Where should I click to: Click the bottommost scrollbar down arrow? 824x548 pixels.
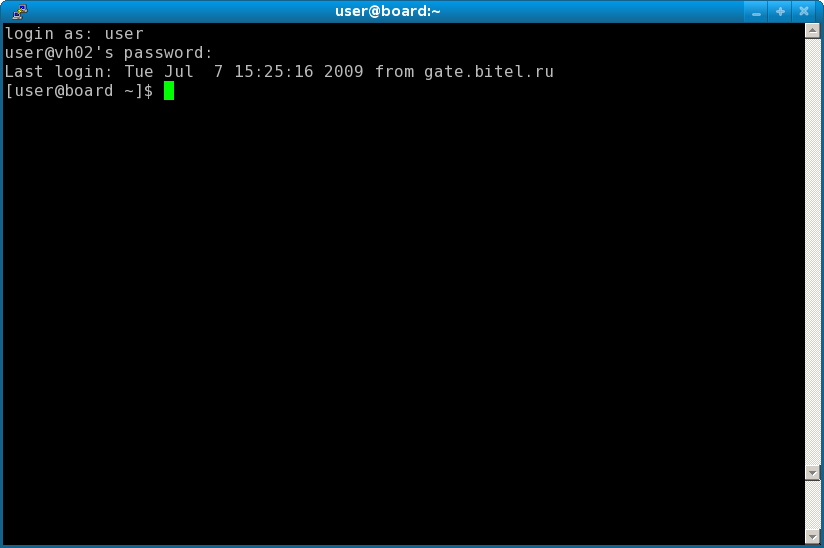coord(812,536)
